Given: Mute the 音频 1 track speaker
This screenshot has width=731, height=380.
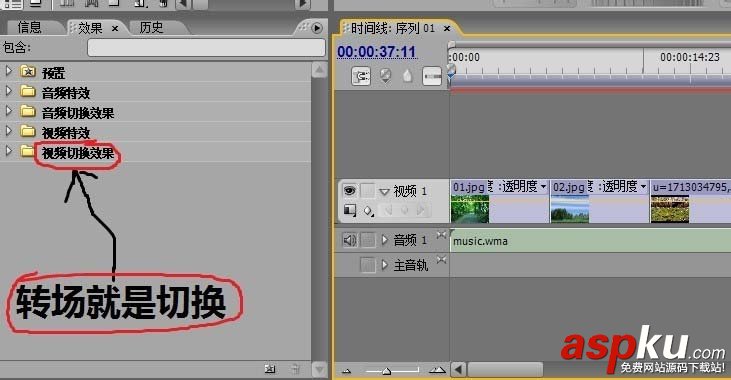Looking at the screenshot, I should click(x=350, y=240).
